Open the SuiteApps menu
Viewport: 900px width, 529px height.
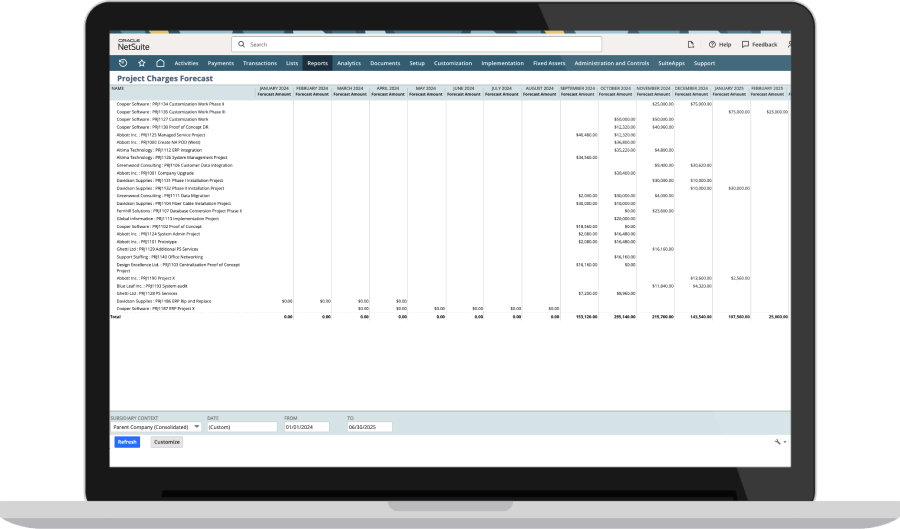click(x=670, y=63)
